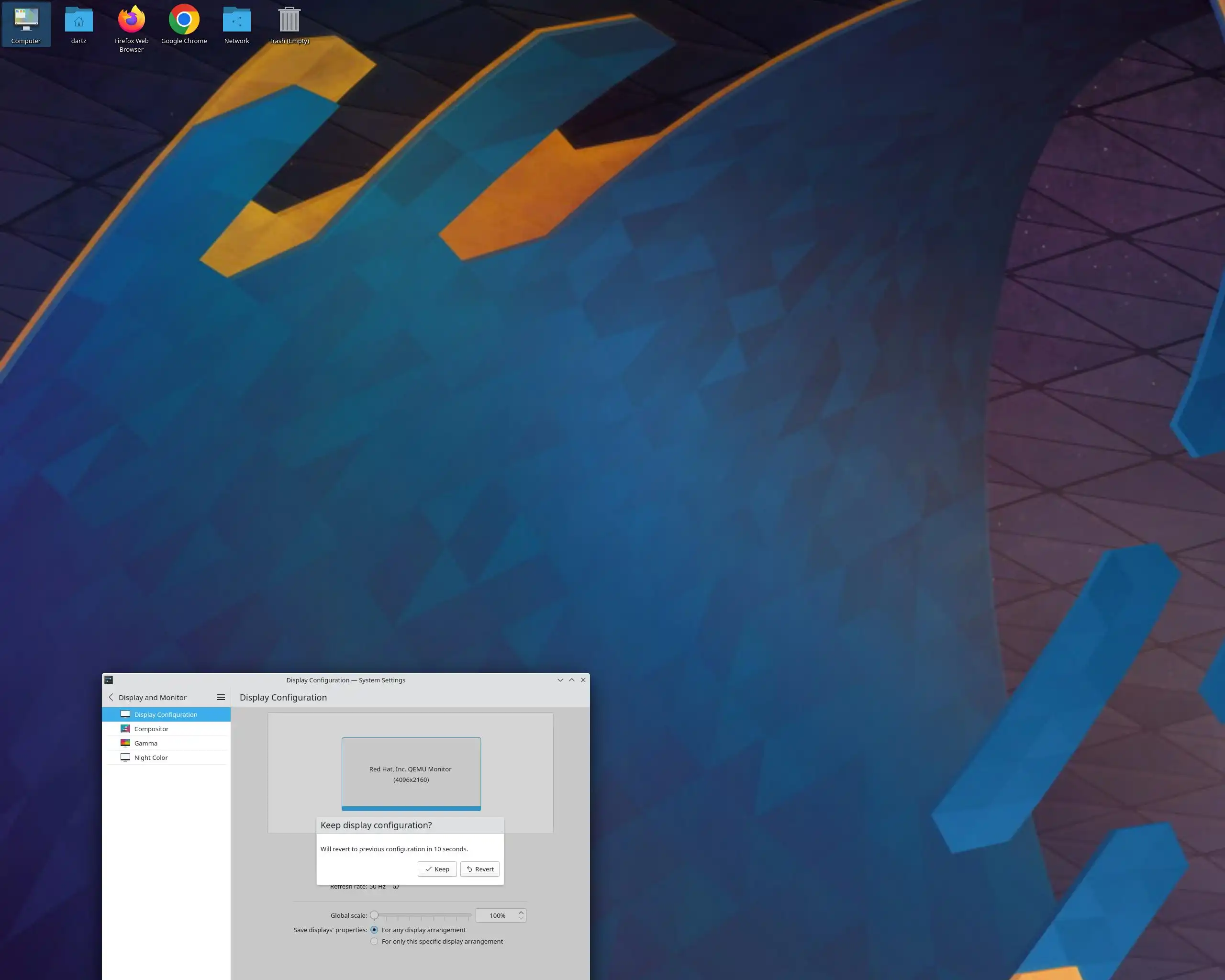Open the Gamma settings page
This screenshot has width=1225, height=980.
[145, 743]
